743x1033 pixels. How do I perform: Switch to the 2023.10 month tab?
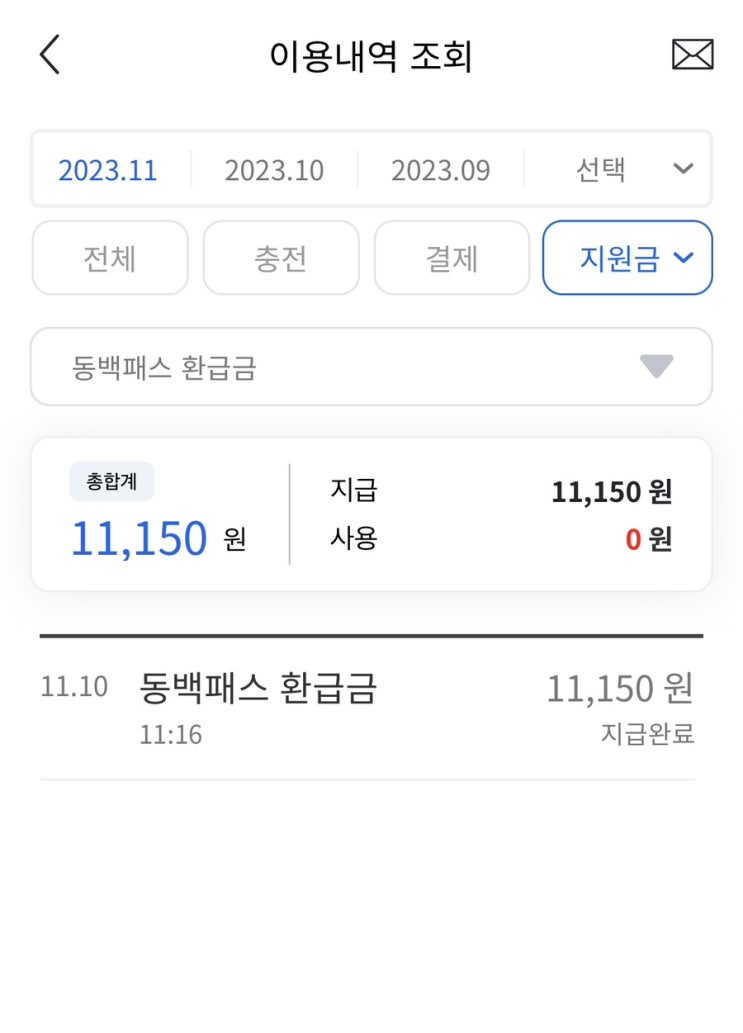[274, 170]
